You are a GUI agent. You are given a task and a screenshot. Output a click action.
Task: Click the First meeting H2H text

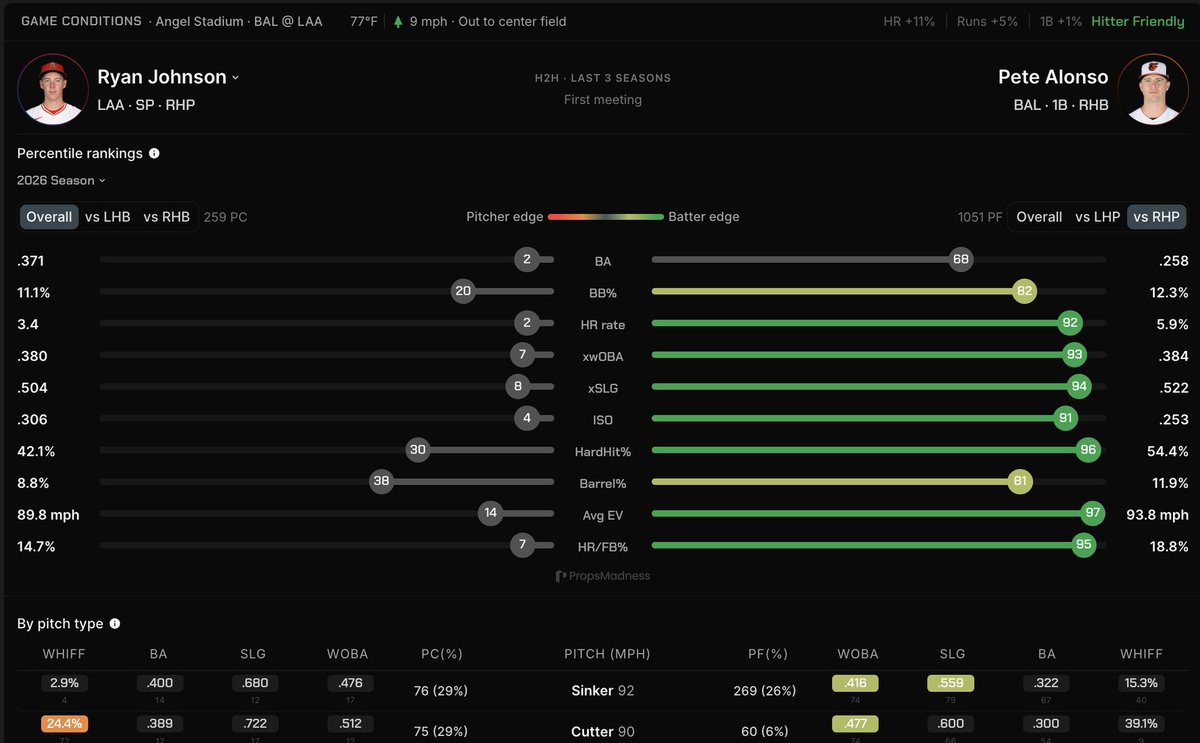(x=602, y=100)
